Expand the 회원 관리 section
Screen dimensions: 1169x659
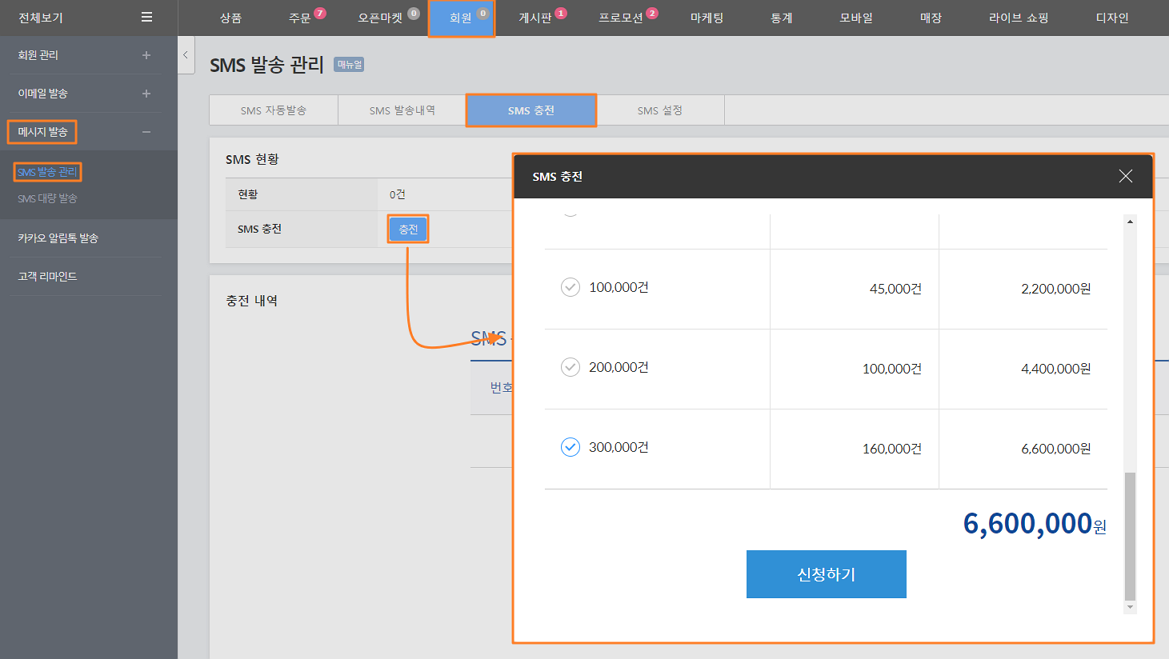point(146,55)
